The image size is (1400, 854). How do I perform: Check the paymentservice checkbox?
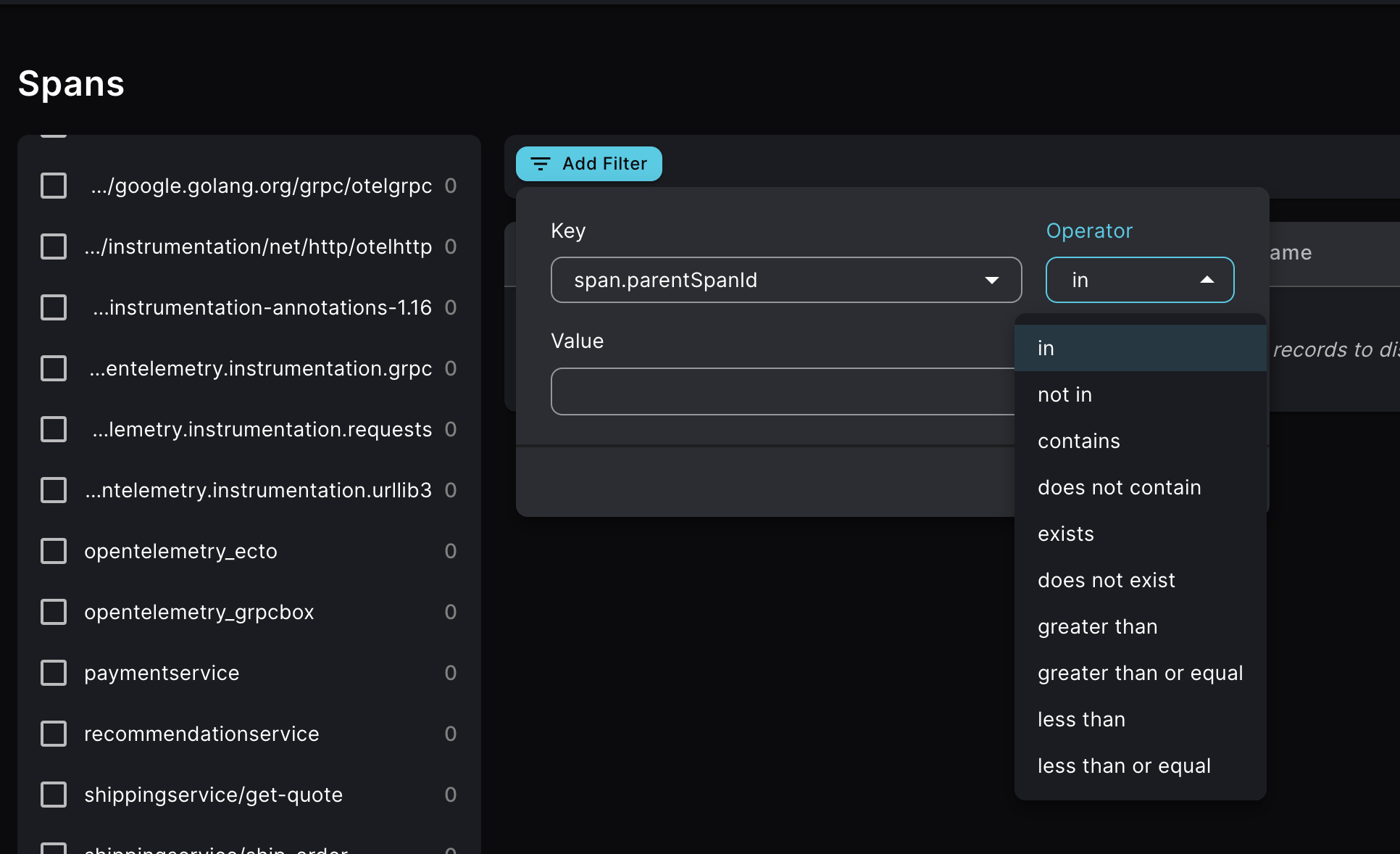pyautogui.click(x=54, y=673)
